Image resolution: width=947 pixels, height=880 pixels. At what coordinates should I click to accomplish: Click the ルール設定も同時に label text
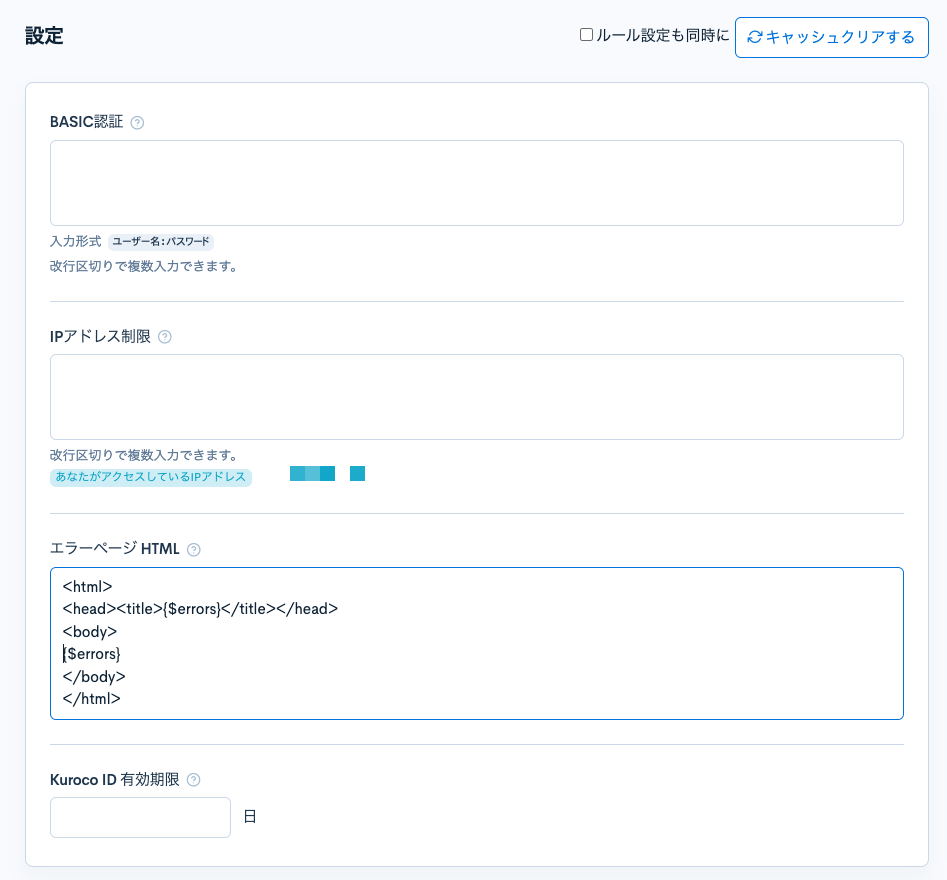(663, 36)
